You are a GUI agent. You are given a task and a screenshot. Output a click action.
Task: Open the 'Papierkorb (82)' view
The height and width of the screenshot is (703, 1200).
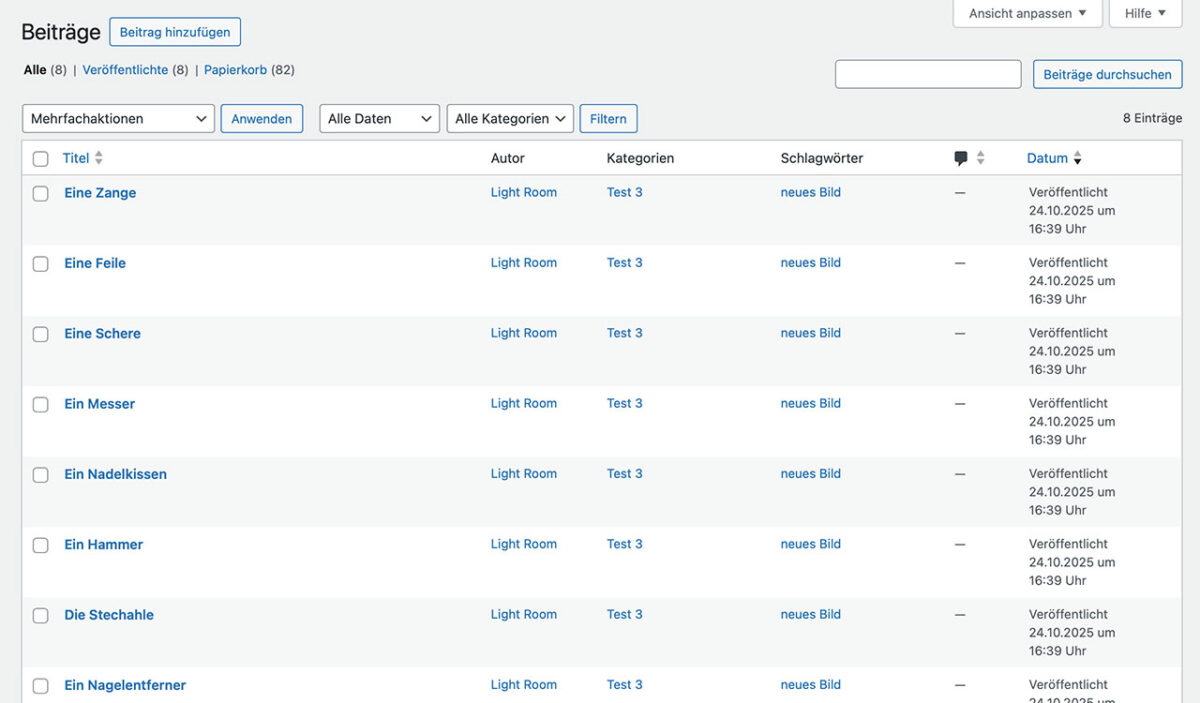[x=234, y=69]
